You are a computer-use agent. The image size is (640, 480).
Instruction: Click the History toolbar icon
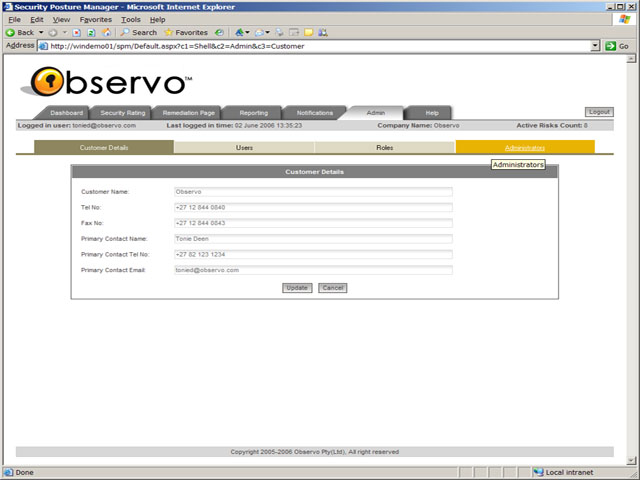[219, 33]
